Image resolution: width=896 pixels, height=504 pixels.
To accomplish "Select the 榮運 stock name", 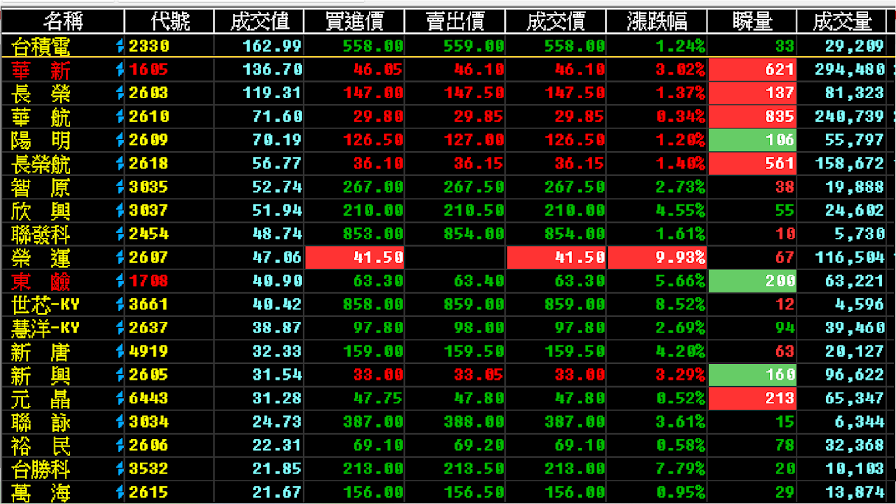I will [x=41, y=258].
